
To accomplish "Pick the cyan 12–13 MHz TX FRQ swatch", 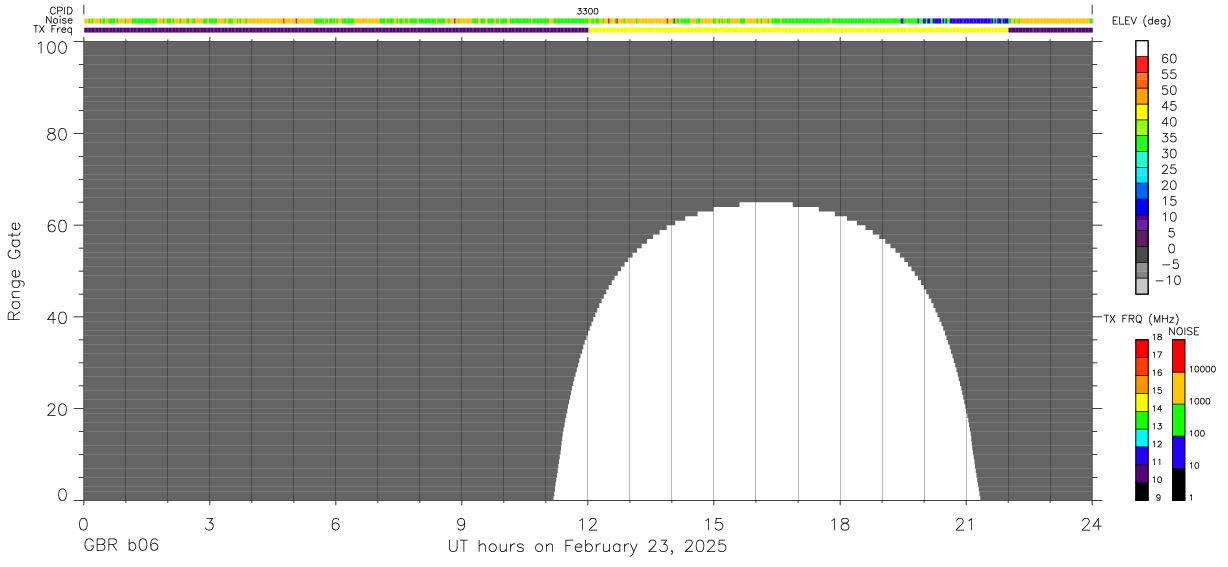I will (1141, 438).
